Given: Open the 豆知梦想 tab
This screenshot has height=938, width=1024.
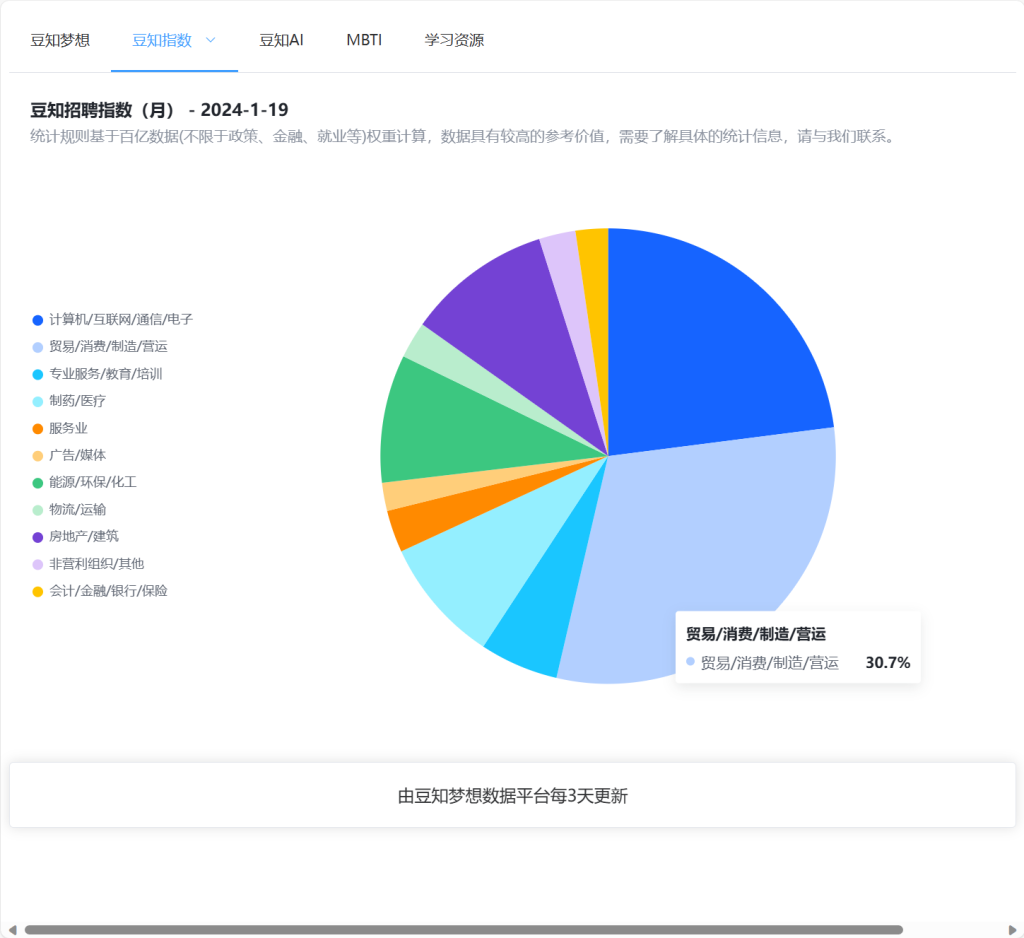Looking at the screenshot, I should [x=60, y=40].
